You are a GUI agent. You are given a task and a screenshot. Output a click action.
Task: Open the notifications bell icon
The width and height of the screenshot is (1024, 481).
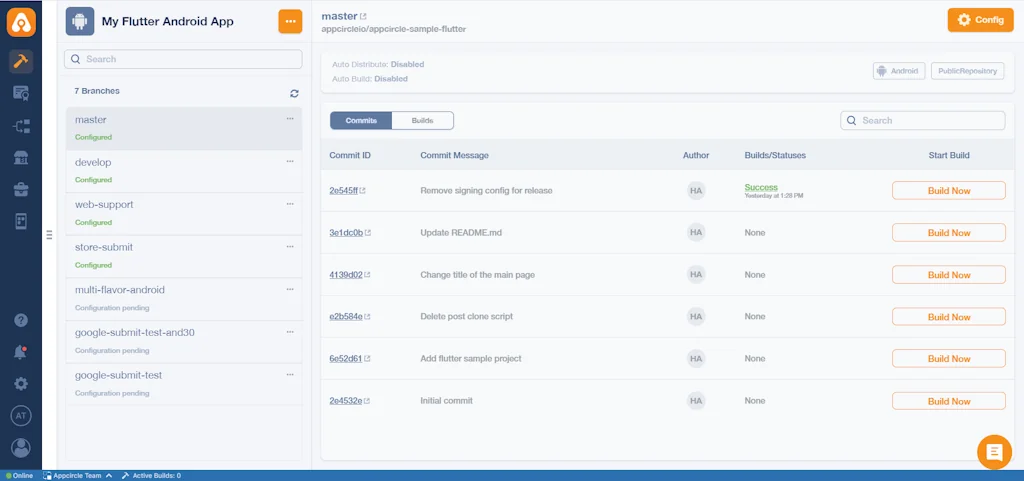tap(21, 352)
